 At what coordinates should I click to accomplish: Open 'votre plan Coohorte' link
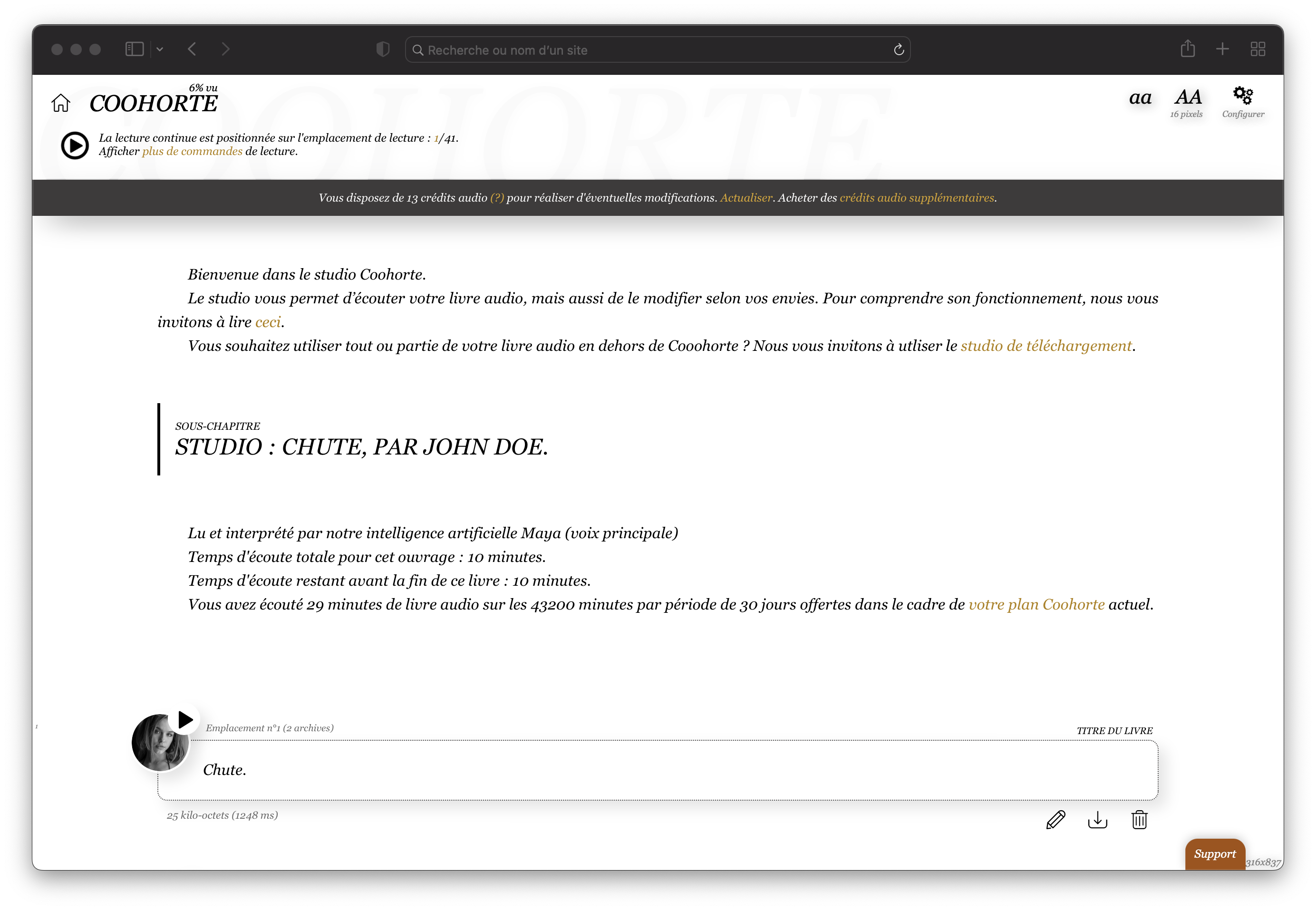click(x=1036, y=605)
